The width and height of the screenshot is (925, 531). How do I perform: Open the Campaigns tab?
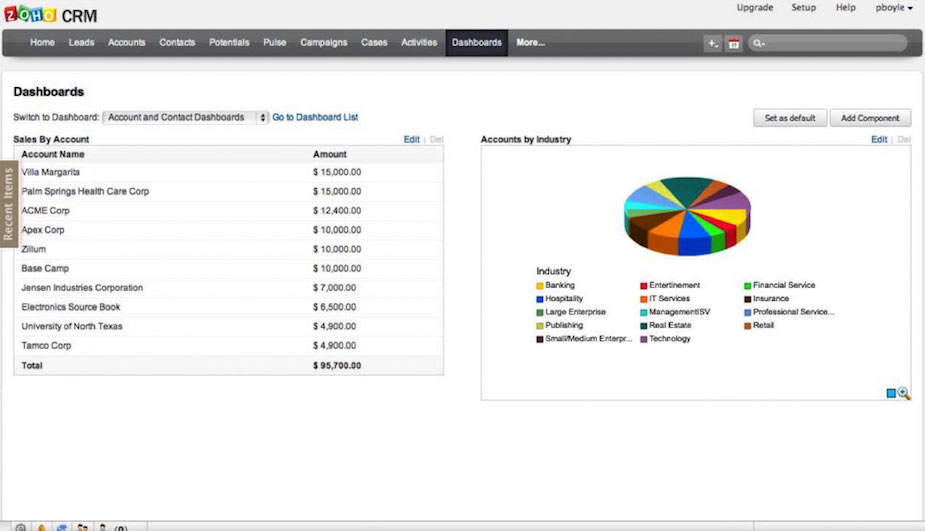323,42
